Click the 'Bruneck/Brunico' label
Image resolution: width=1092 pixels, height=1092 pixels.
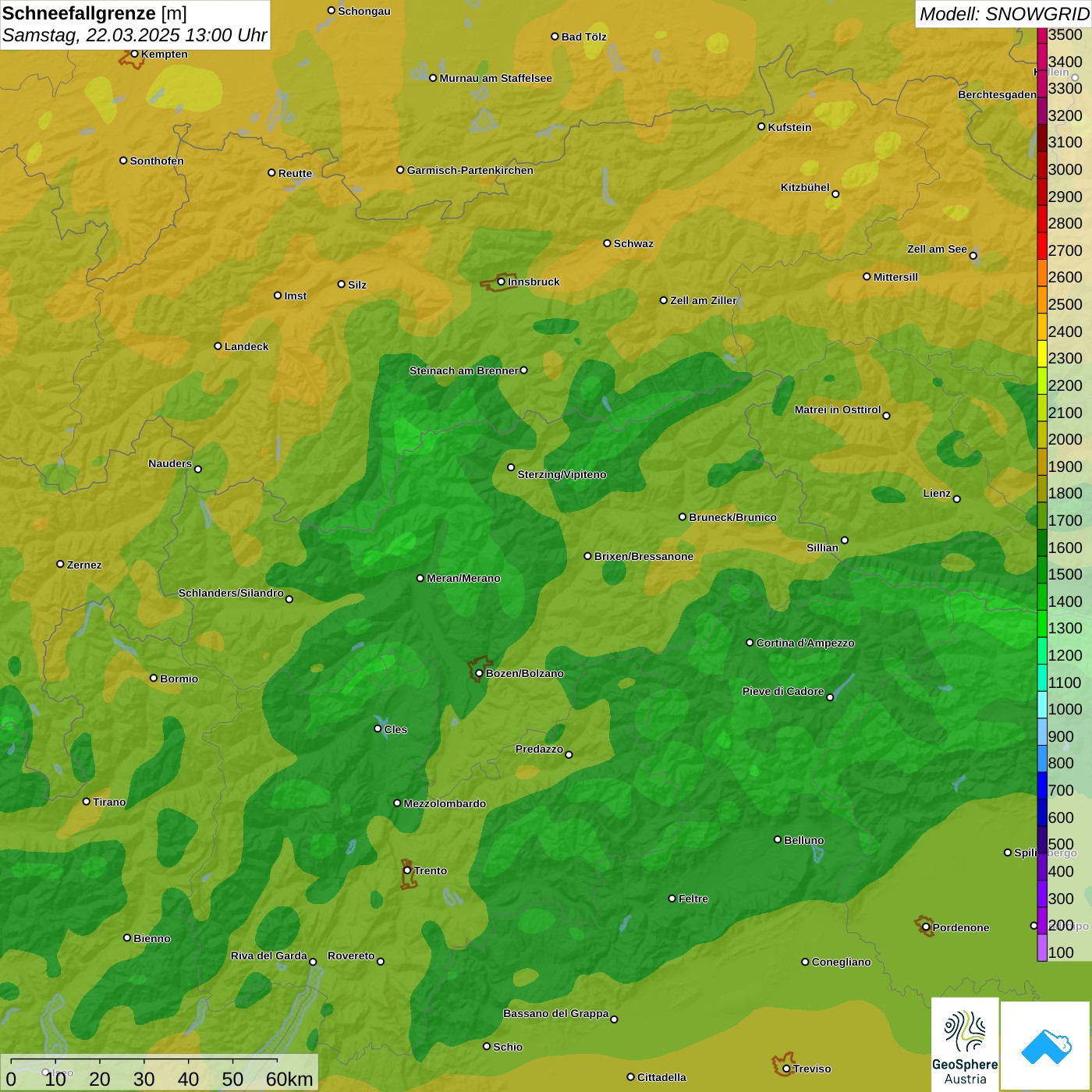[x=732, y=517]
